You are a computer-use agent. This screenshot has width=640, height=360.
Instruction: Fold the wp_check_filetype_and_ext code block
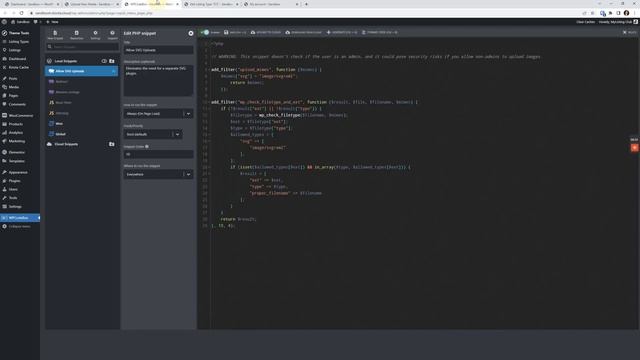(209, 102)
